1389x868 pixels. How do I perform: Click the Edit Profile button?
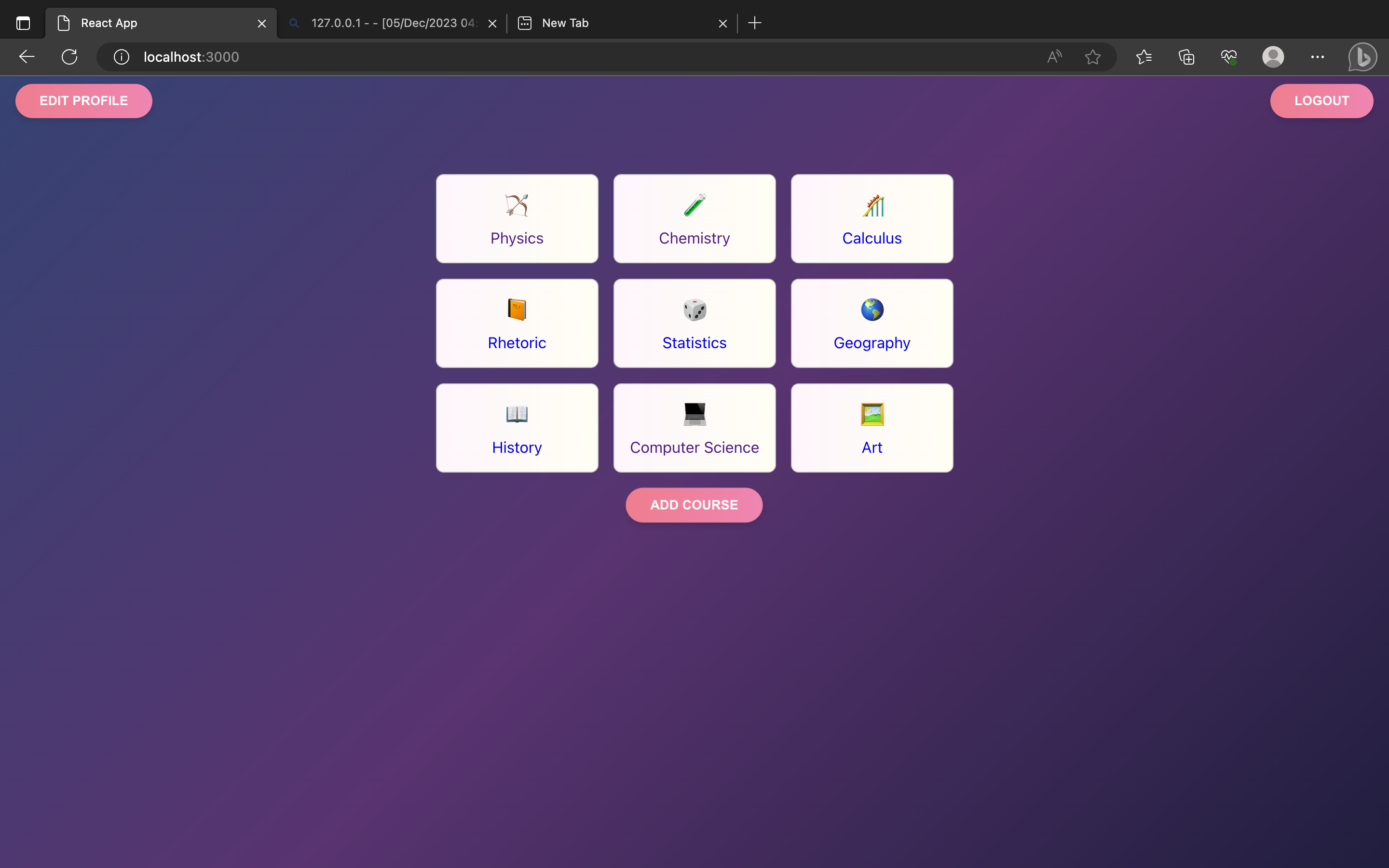(x=84, y=101)
